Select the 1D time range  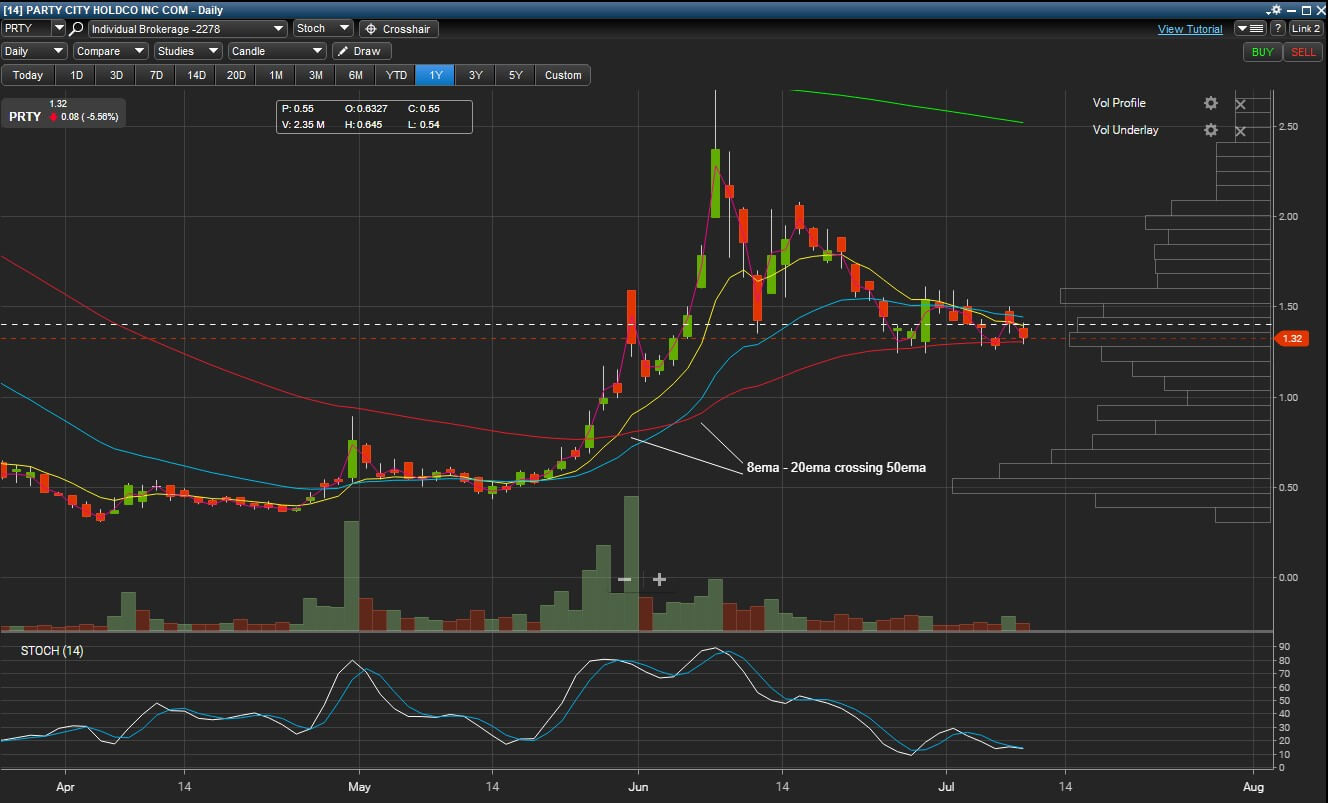[76, 75]
